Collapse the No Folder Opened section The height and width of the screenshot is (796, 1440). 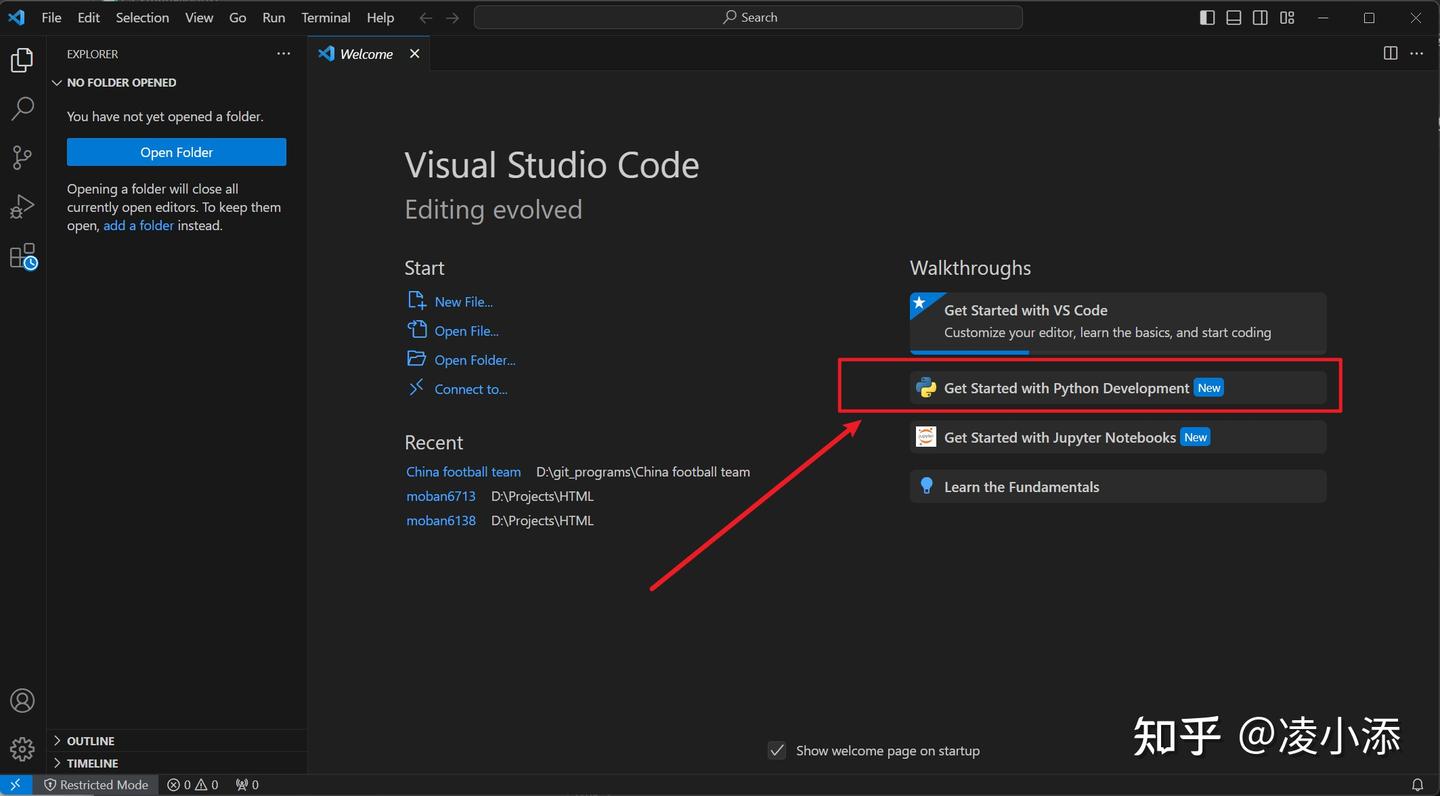coord(120,83)
